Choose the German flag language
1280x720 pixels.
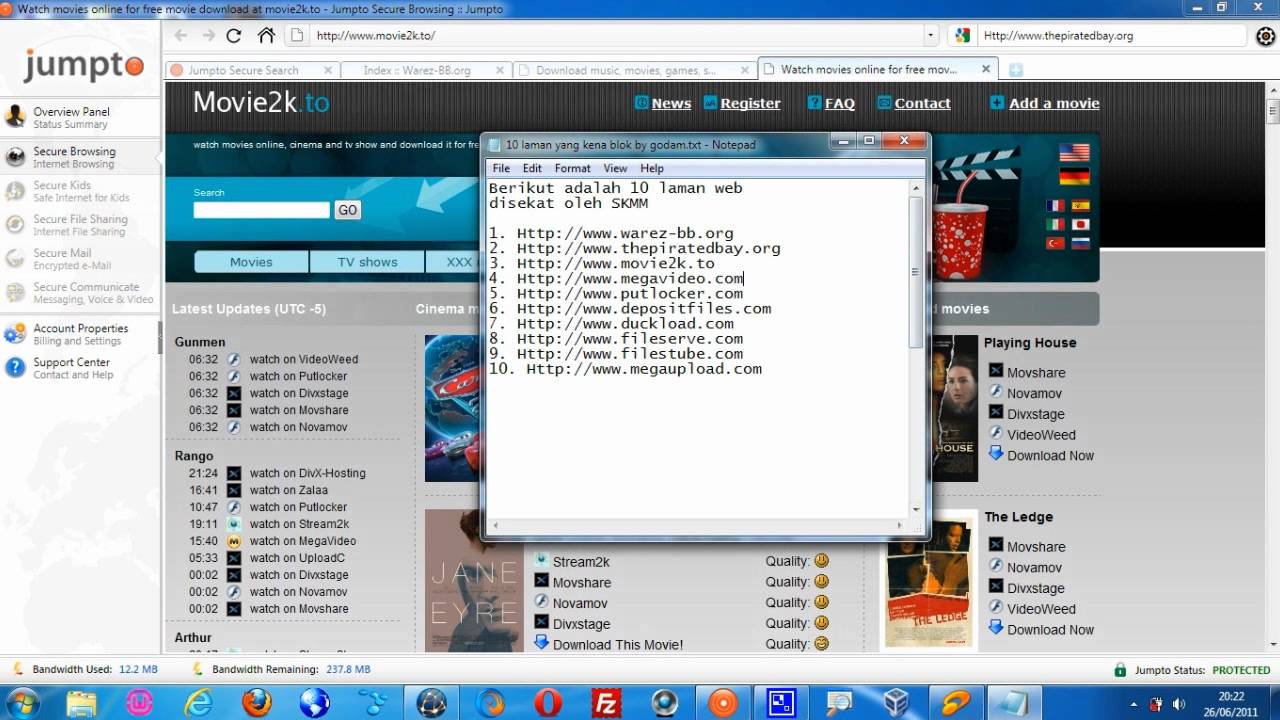point(1074,176)
